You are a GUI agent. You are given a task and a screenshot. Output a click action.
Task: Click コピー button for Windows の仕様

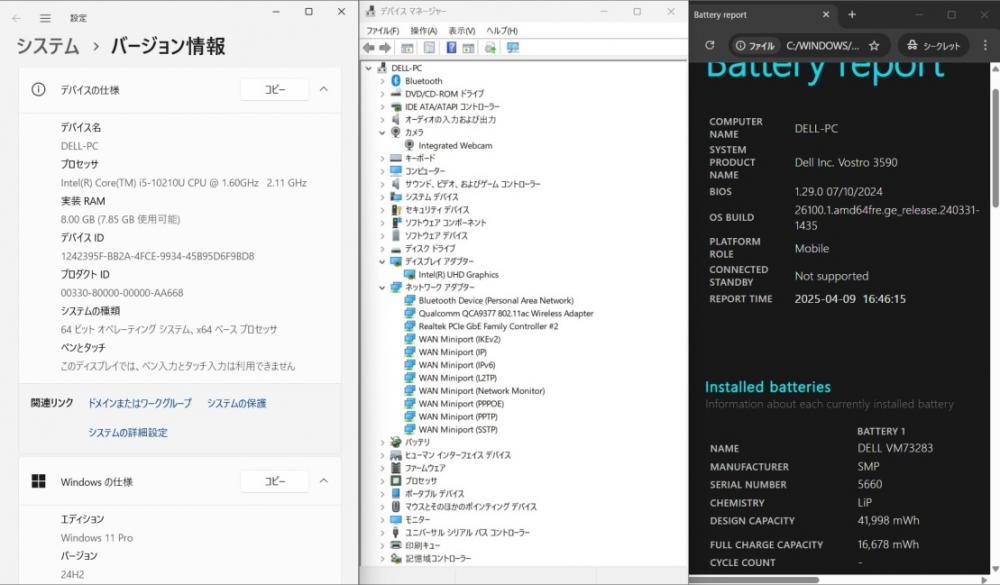pyautogui.click(x=275, y=481)
